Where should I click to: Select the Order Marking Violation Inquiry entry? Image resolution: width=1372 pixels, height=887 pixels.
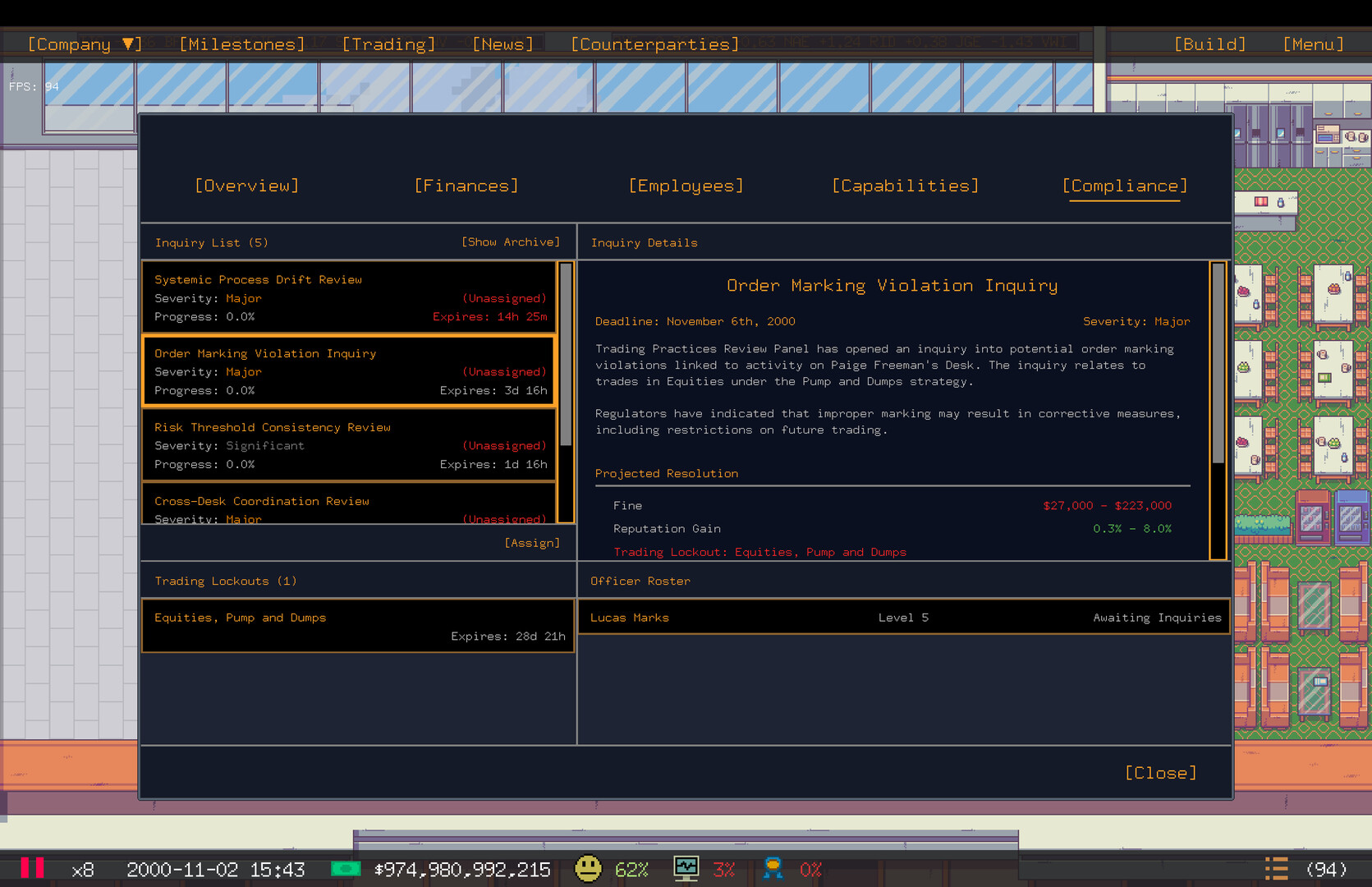tap(348, 371)
